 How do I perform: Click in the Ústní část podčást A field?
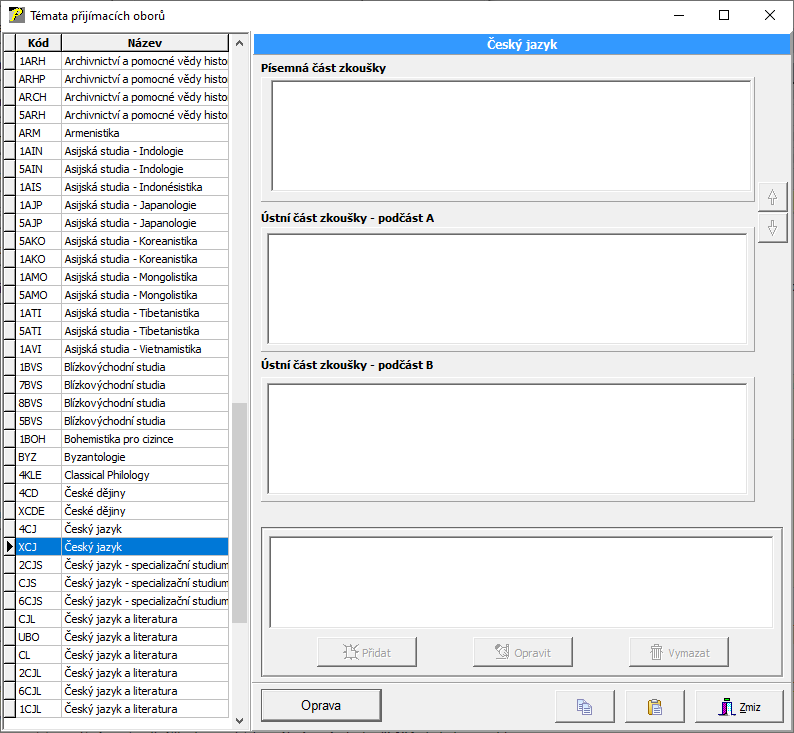tap(506, 288)
